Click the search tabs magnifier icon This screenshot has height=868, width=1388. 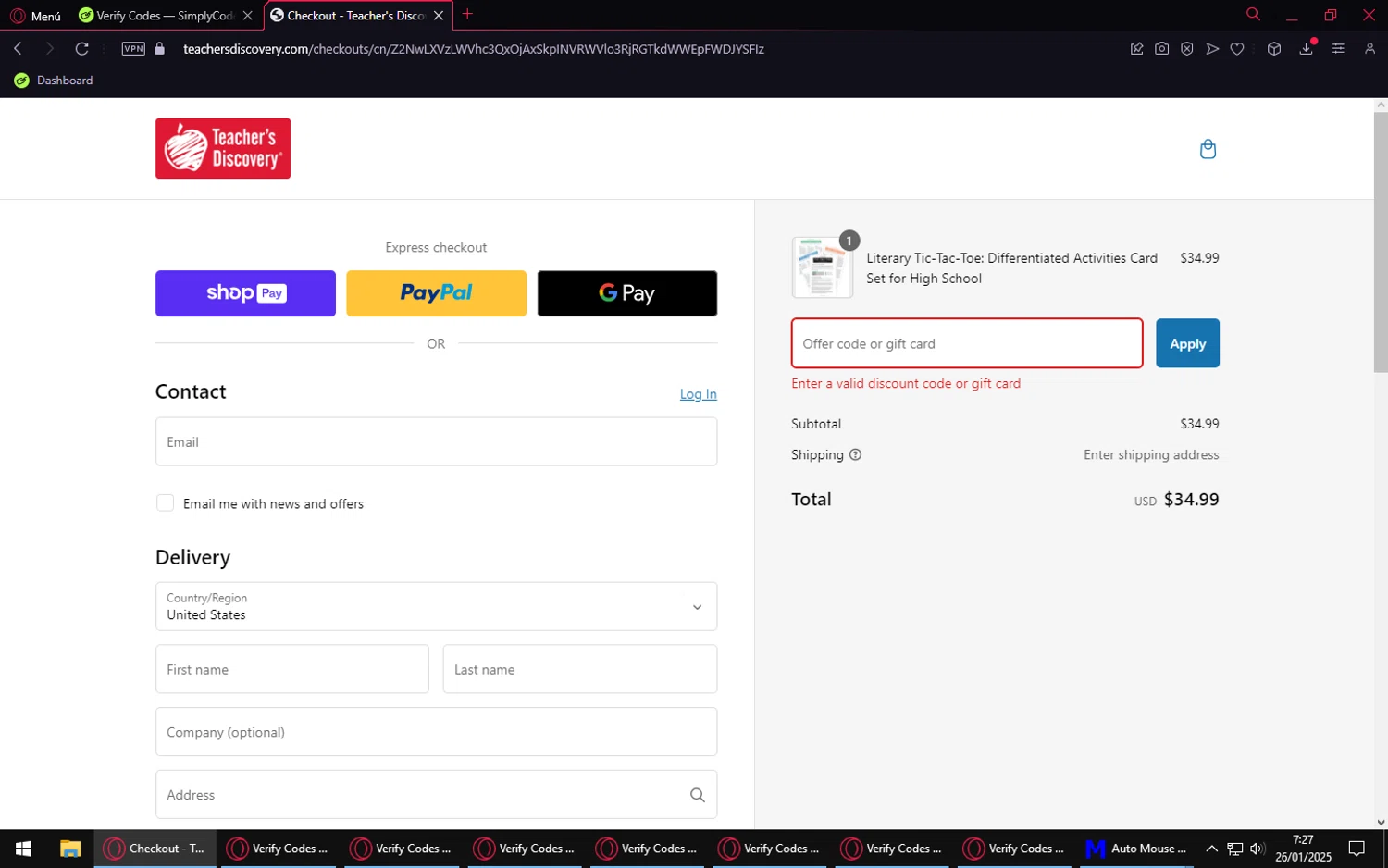coord(1253,15)
